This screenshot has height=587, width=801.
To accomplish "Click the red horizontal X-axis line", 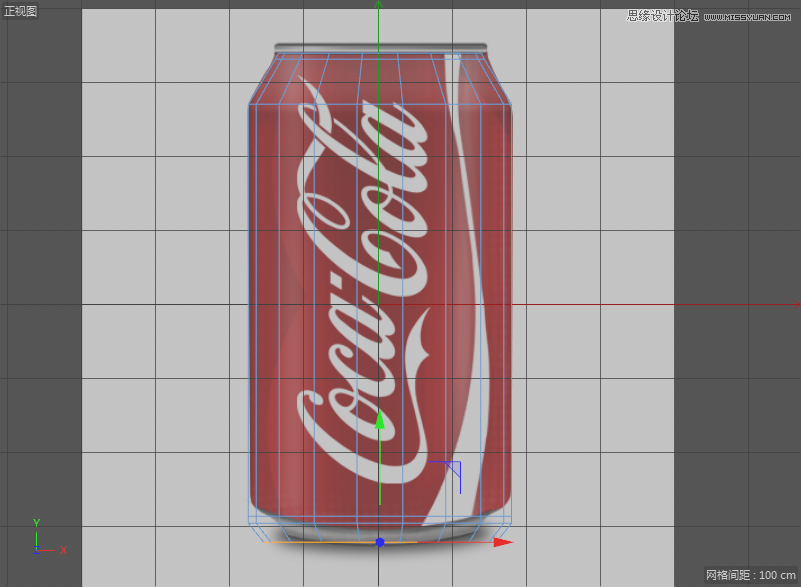I will (x=650, y=304).
